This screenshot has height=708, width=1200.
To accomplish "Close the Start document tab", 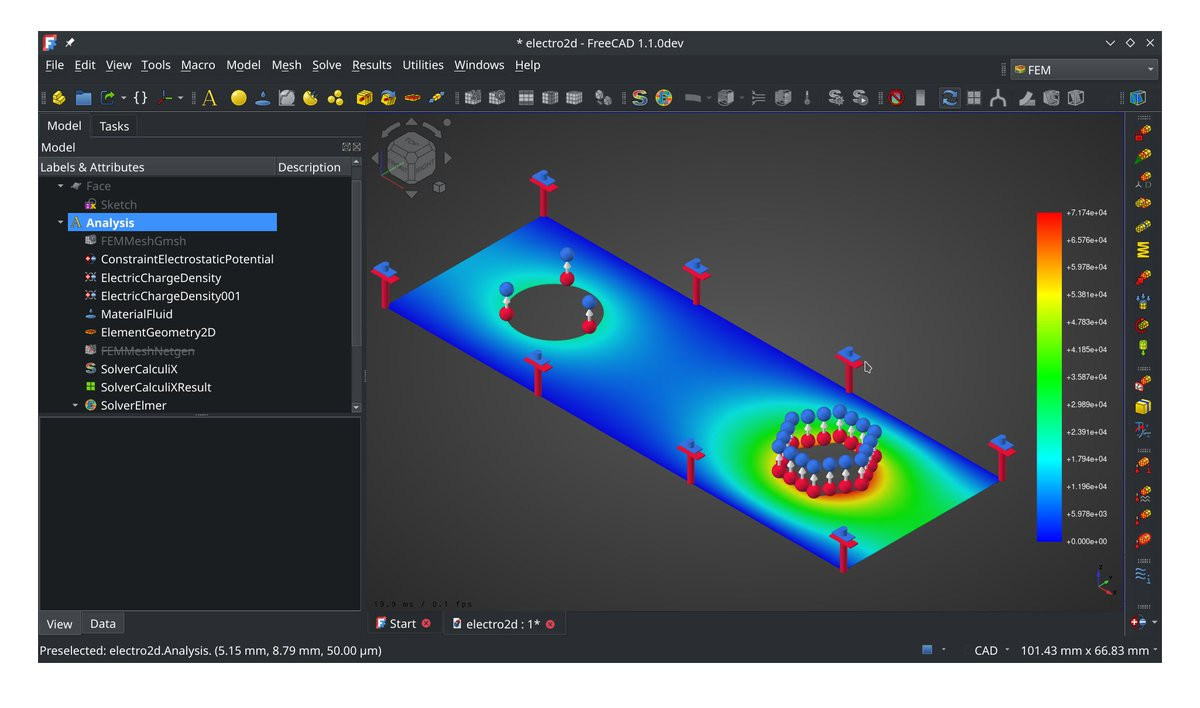I will pos(426,624).
